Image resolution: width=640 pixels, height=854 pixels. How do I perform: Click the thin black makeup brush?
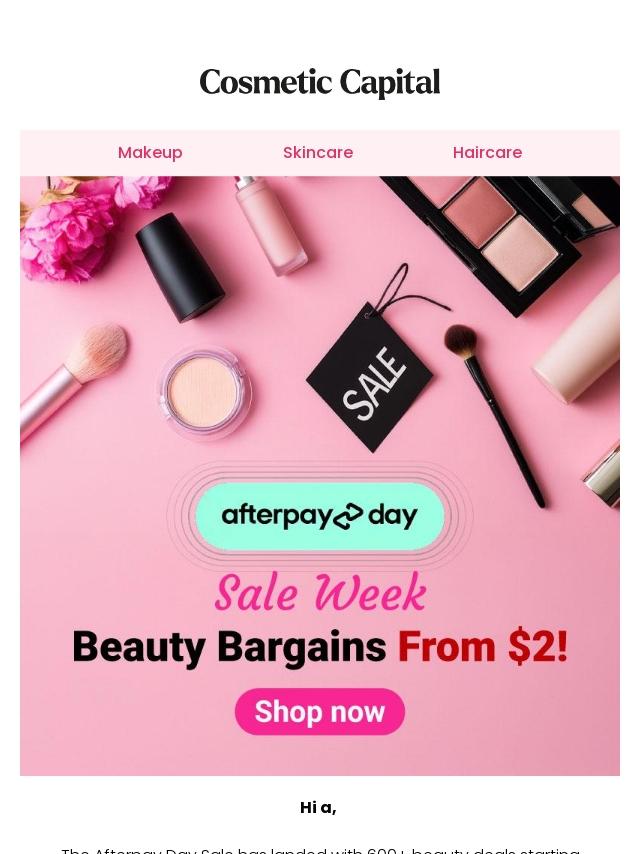[493, 415]
